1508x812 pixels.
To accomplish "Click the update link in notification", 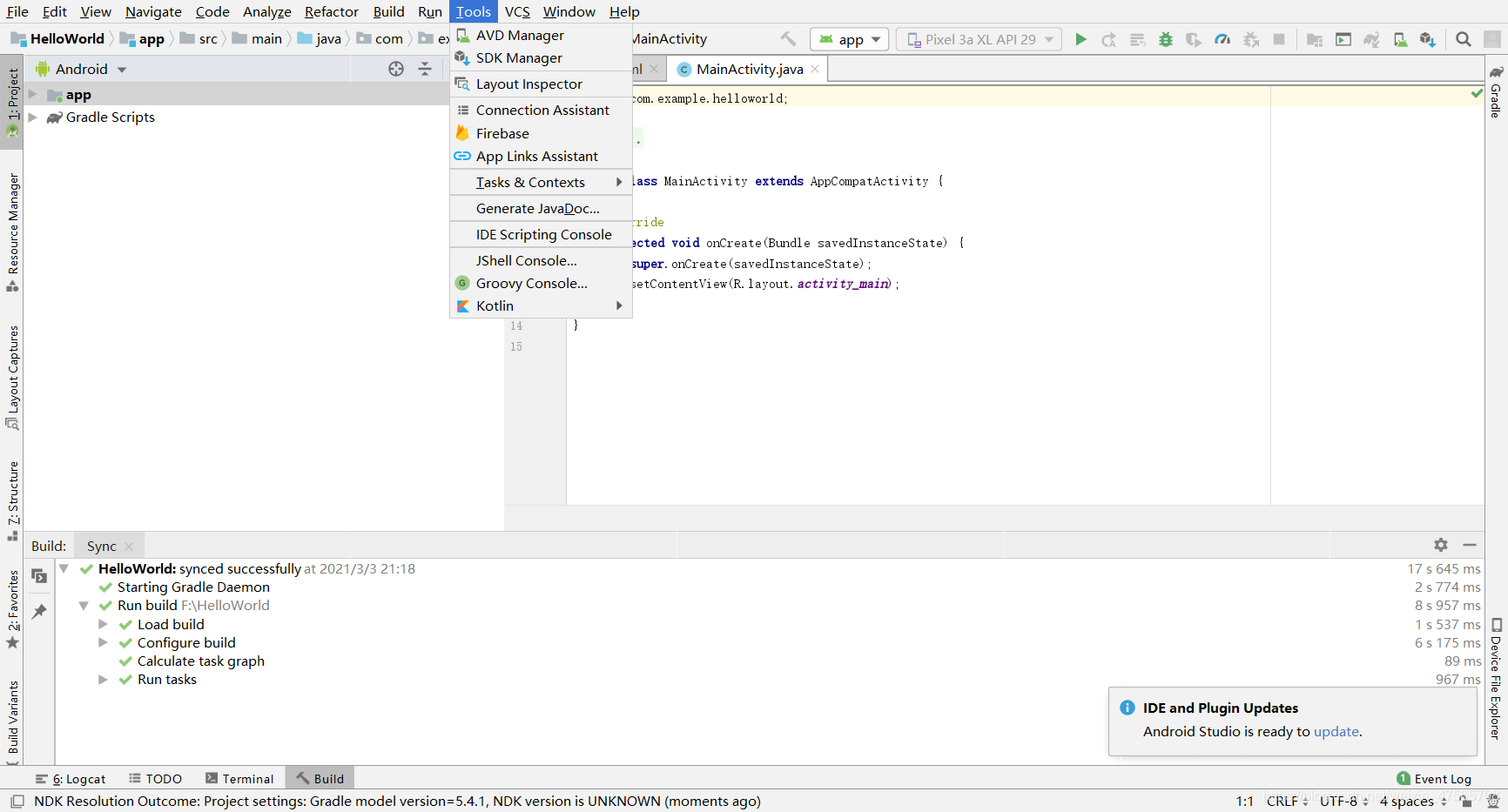I will point(1336,731).
